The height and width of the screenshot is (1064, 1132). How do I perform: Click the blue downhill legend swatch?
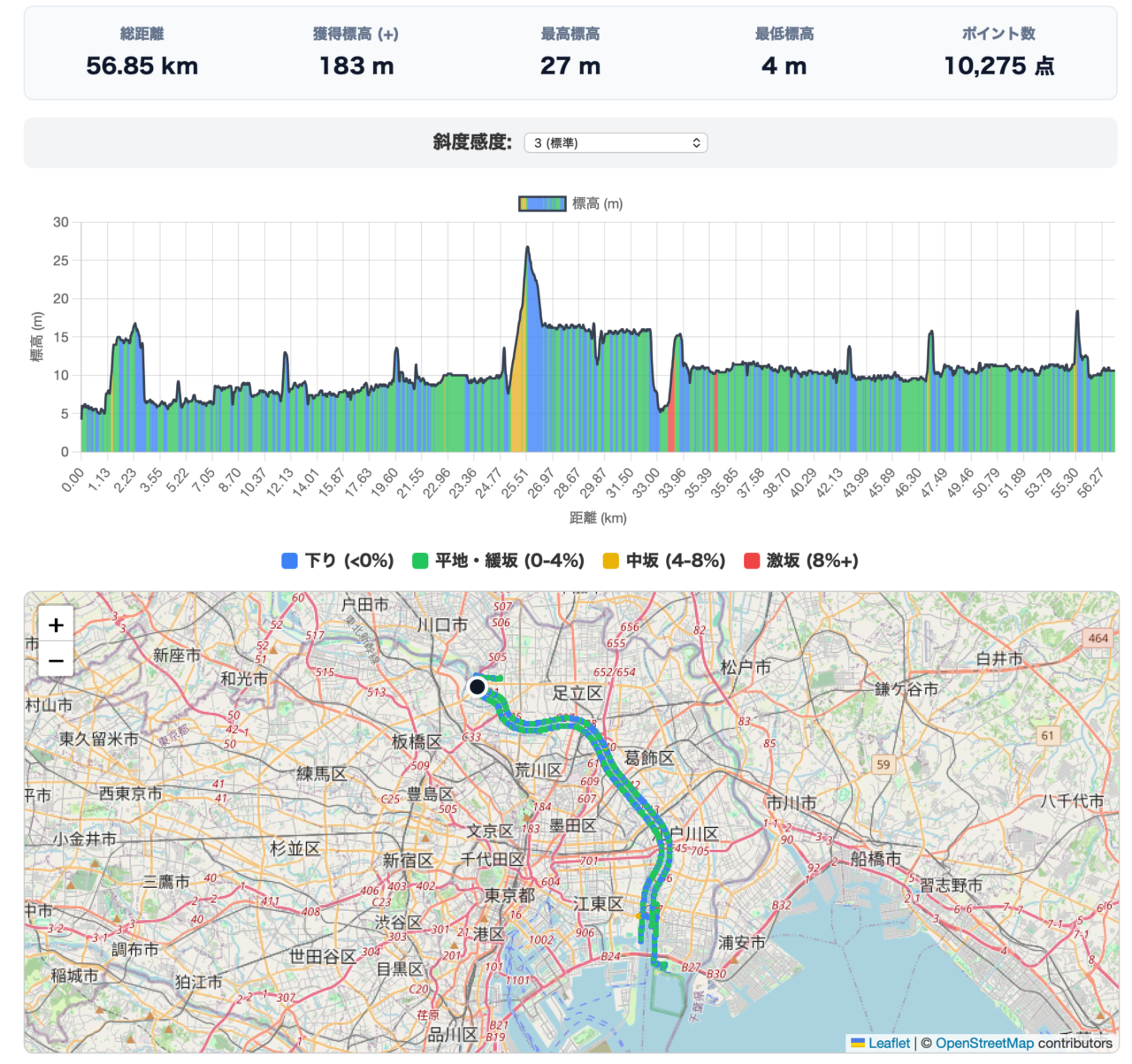[289, 561]
